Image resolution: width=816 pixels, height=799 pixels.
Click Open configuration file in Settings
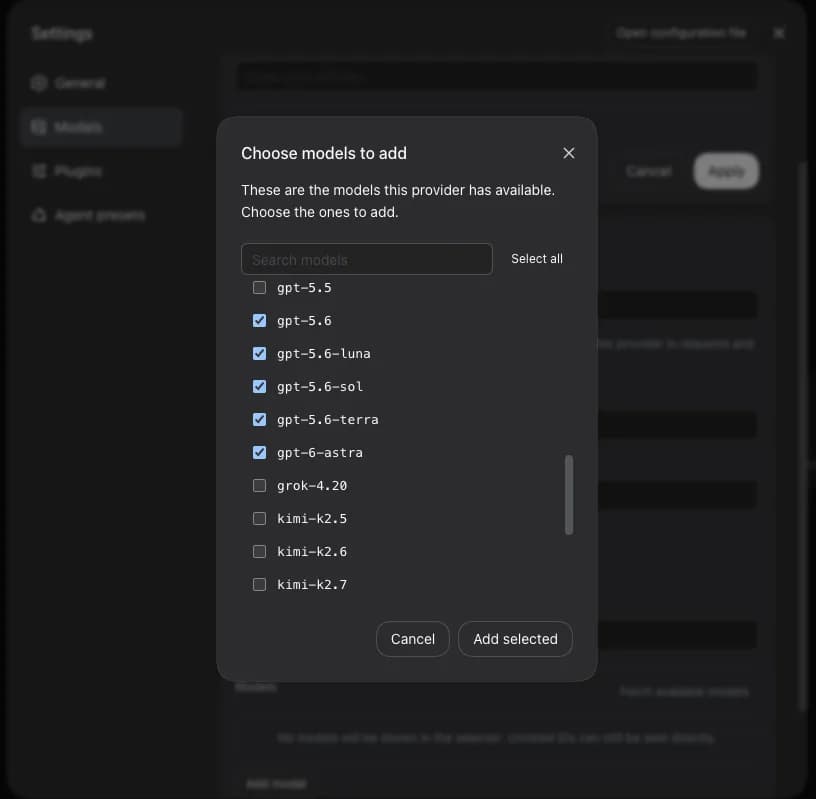[681, 33]
